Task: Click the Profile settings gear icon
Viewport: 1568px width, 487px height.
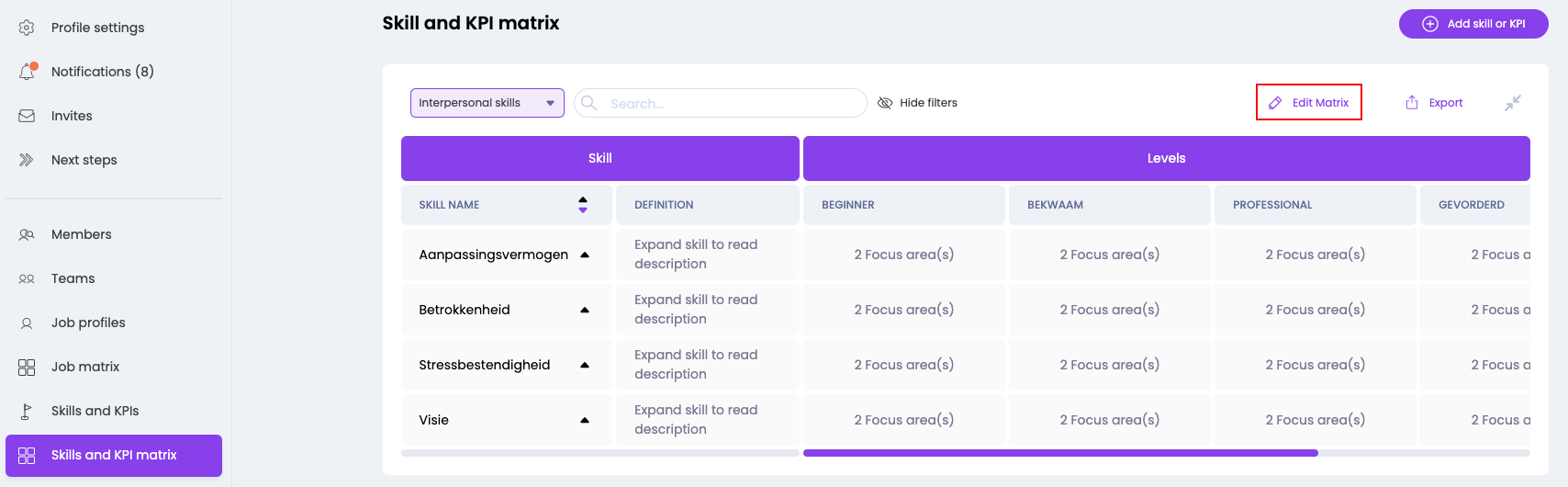Action: pyautogui.click(x=27, y=28)
